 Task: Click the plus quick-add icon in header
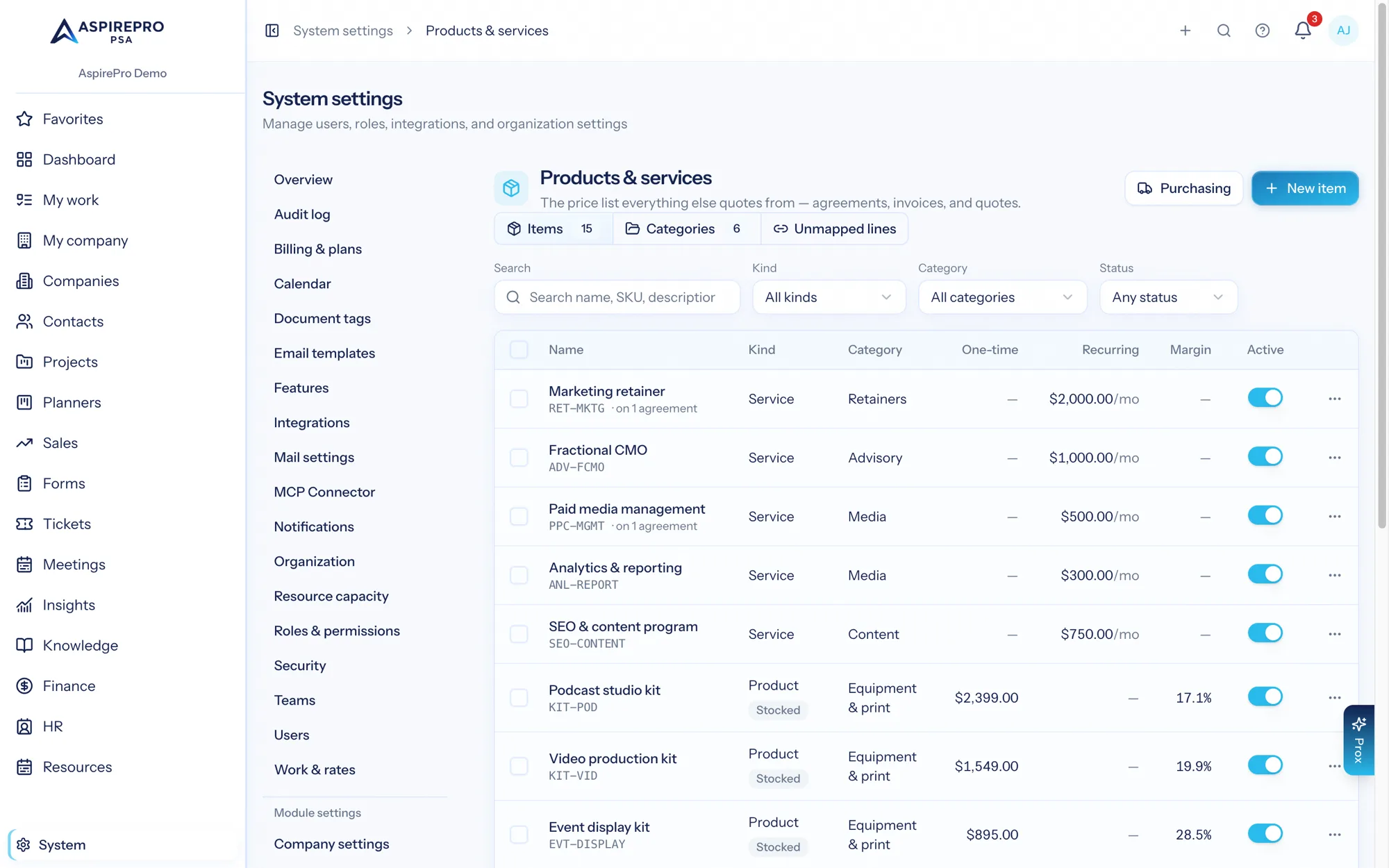coord(1186,31)
